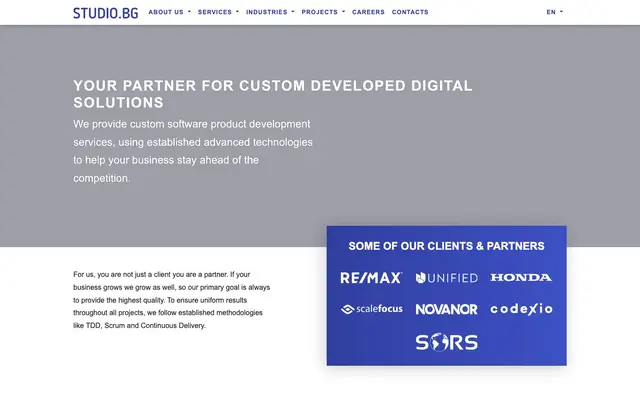Open the EN language selector

554,12
